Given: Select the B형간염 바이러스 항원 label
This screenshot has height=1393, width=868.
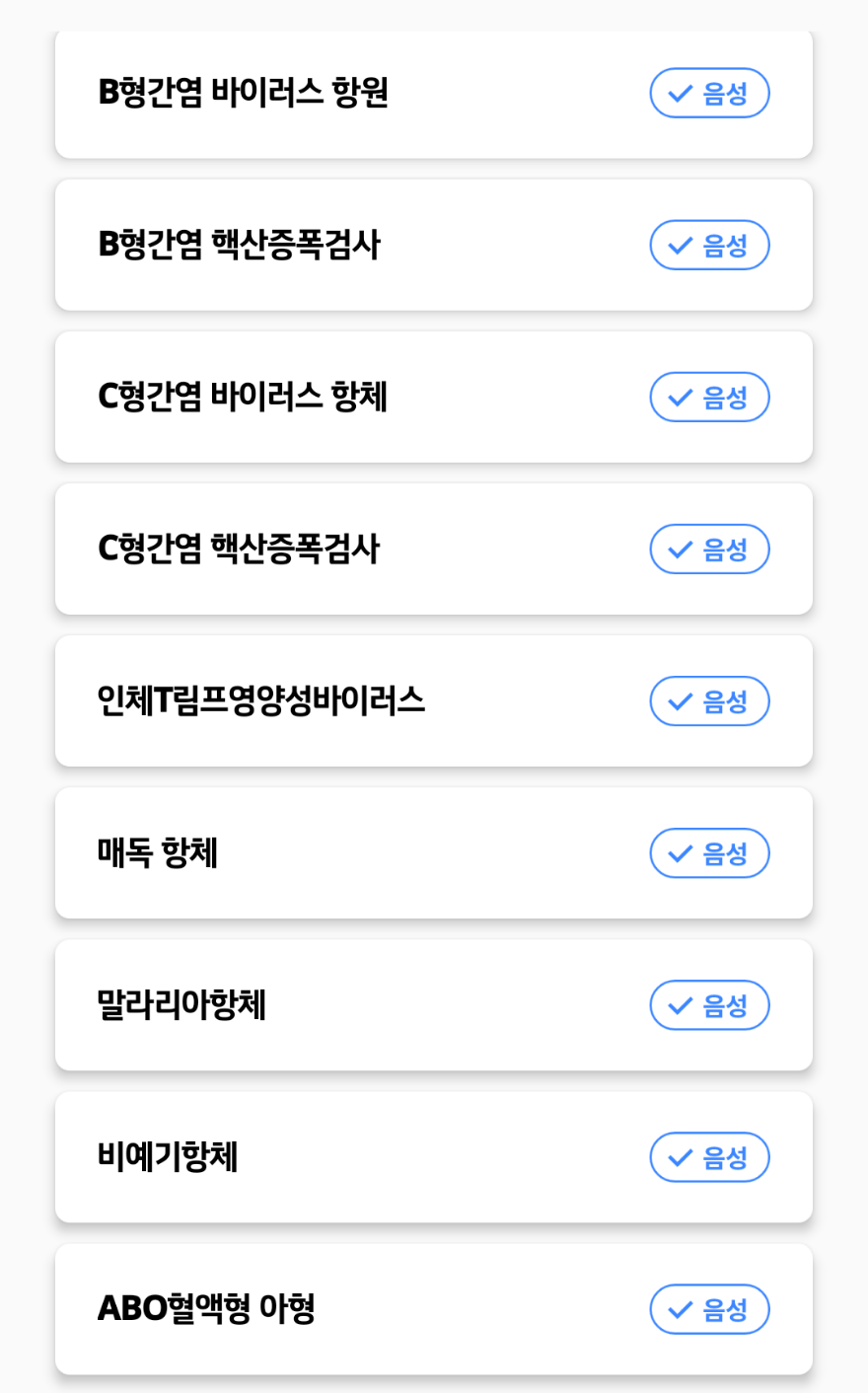Looking at the screenshot, I should point(243,93).
